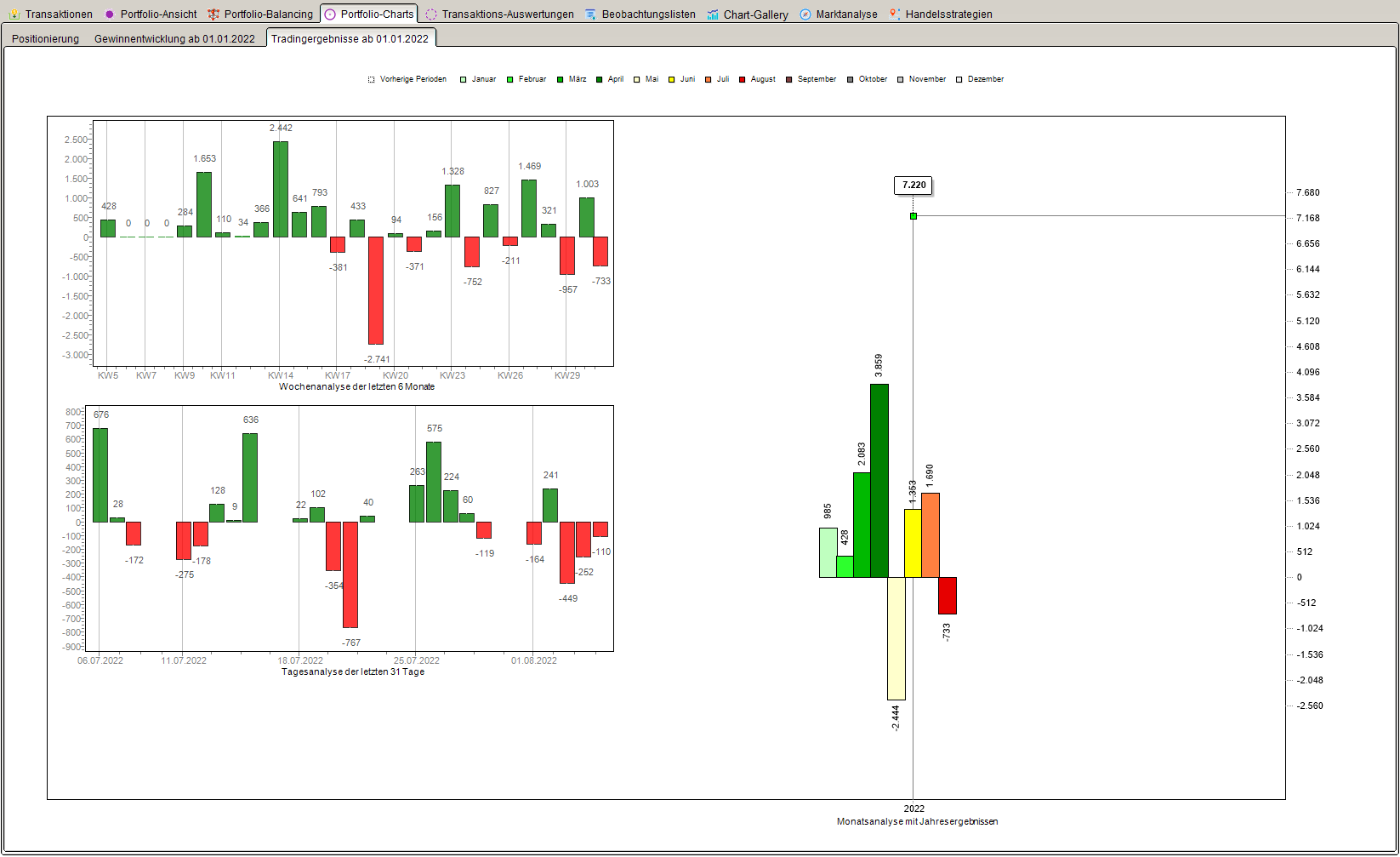Image resolution: width=1400 pixels, height=857 pixels.
Task: Select Gewinnentwicklung ab 01.01.2022 sub-tab
Action: coord(174,39)
